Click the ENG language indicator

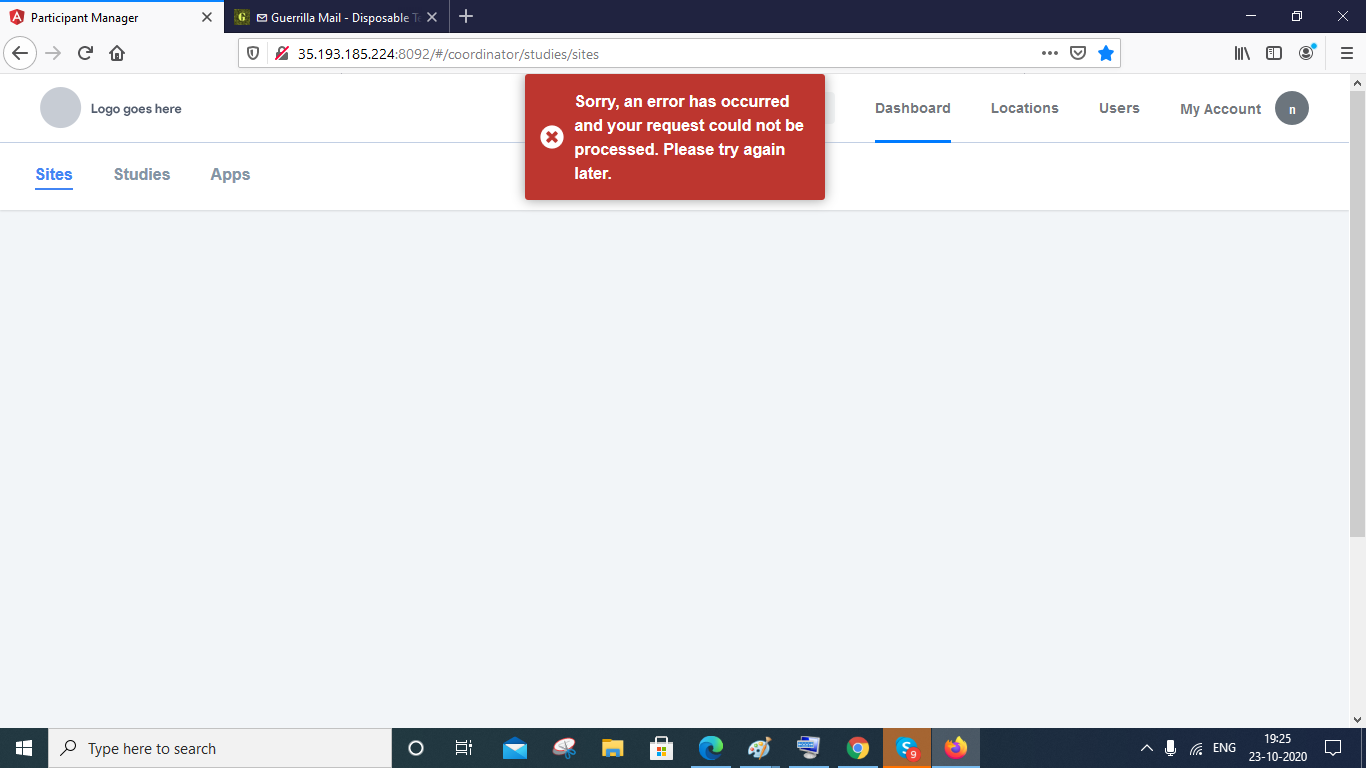[1224, 748]
